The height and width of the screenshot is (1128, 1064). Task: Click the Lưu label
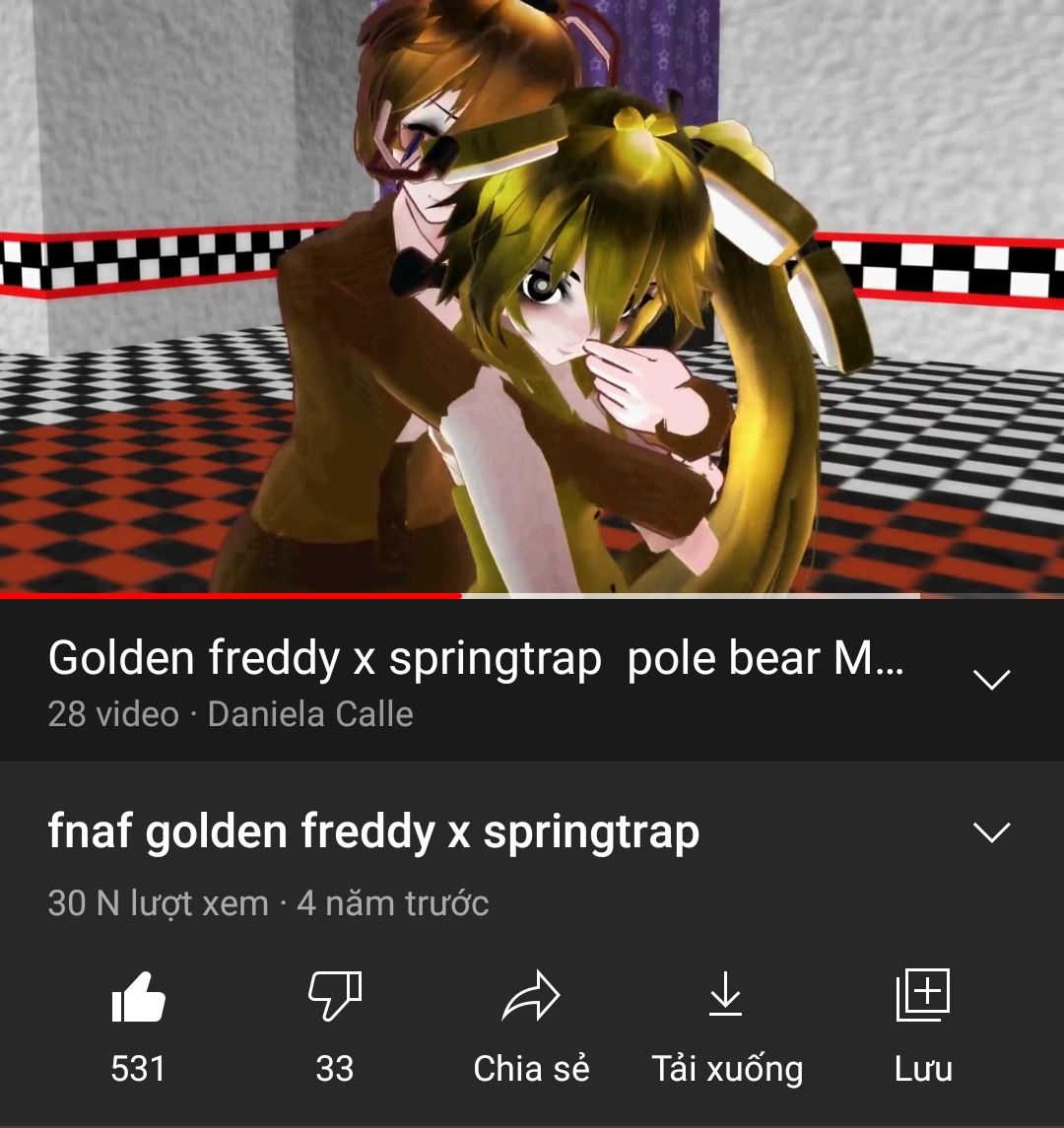pos(923,1068)
